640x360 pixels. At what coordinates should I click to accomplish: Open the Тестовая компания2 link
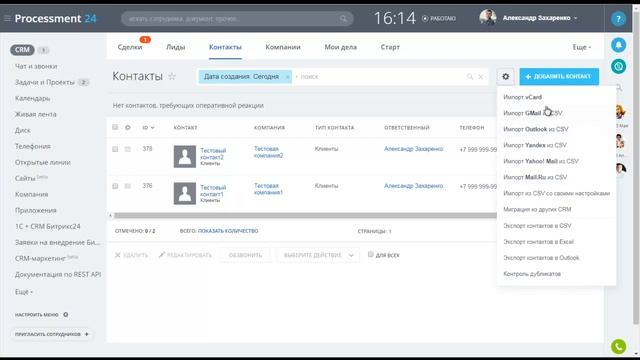coord(268,152)
